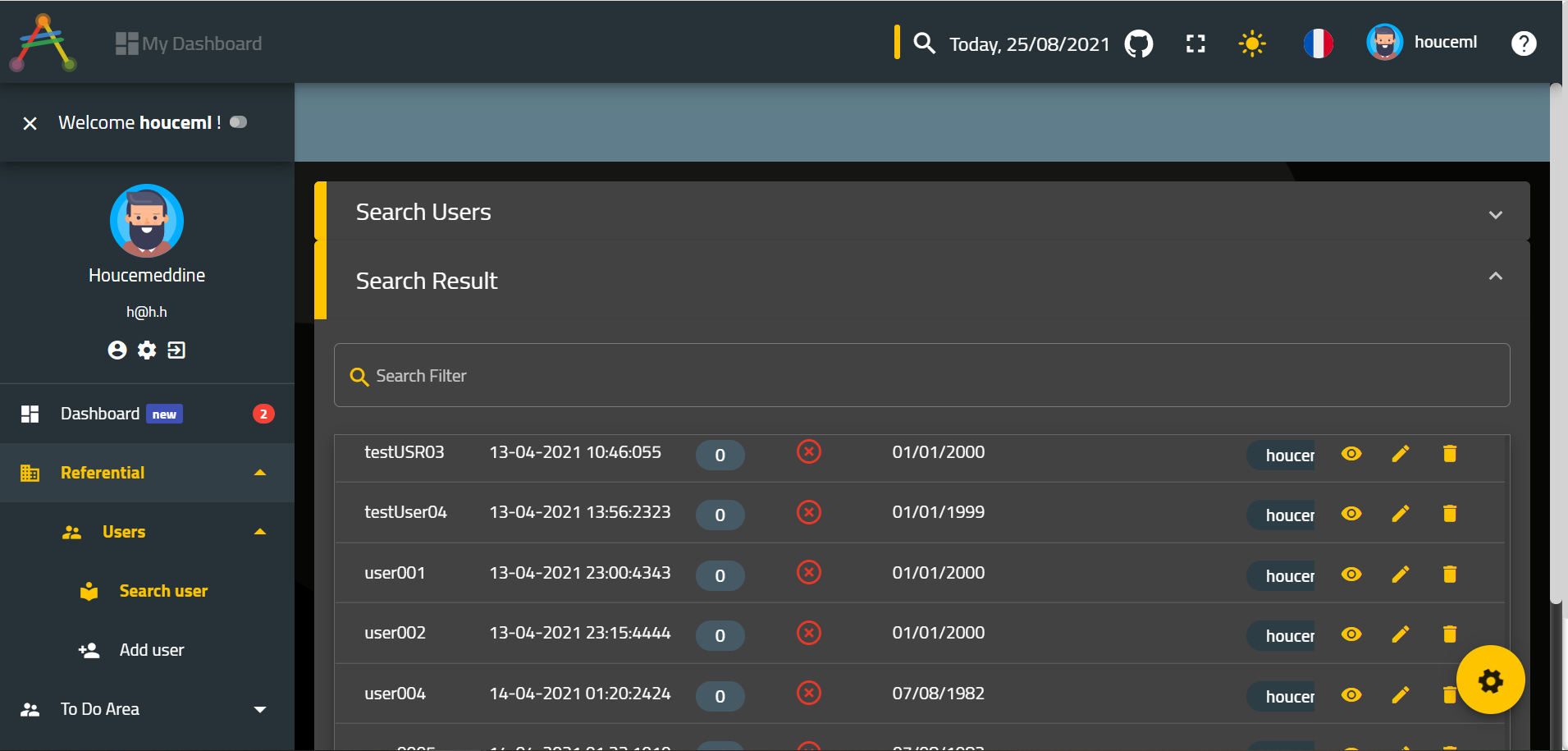The width and height of the screenshot is (1568, 751).
Task: Toggle the switch next to Welcome houceml
Action: click(x=239, y=122)
